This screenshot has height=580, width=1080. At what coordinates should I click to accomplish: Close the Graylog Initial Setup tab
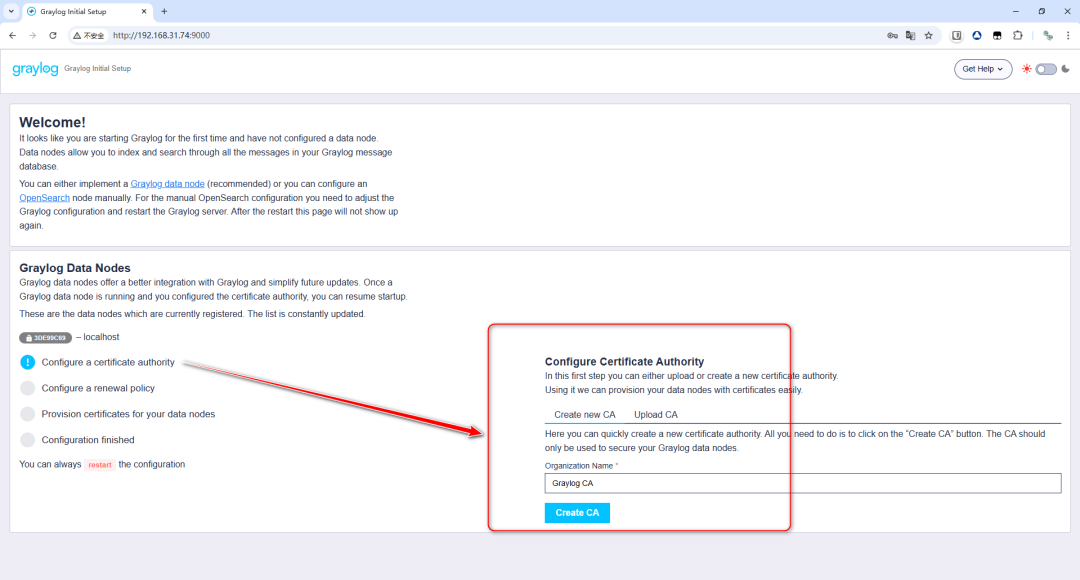click(x=143, y=11)
